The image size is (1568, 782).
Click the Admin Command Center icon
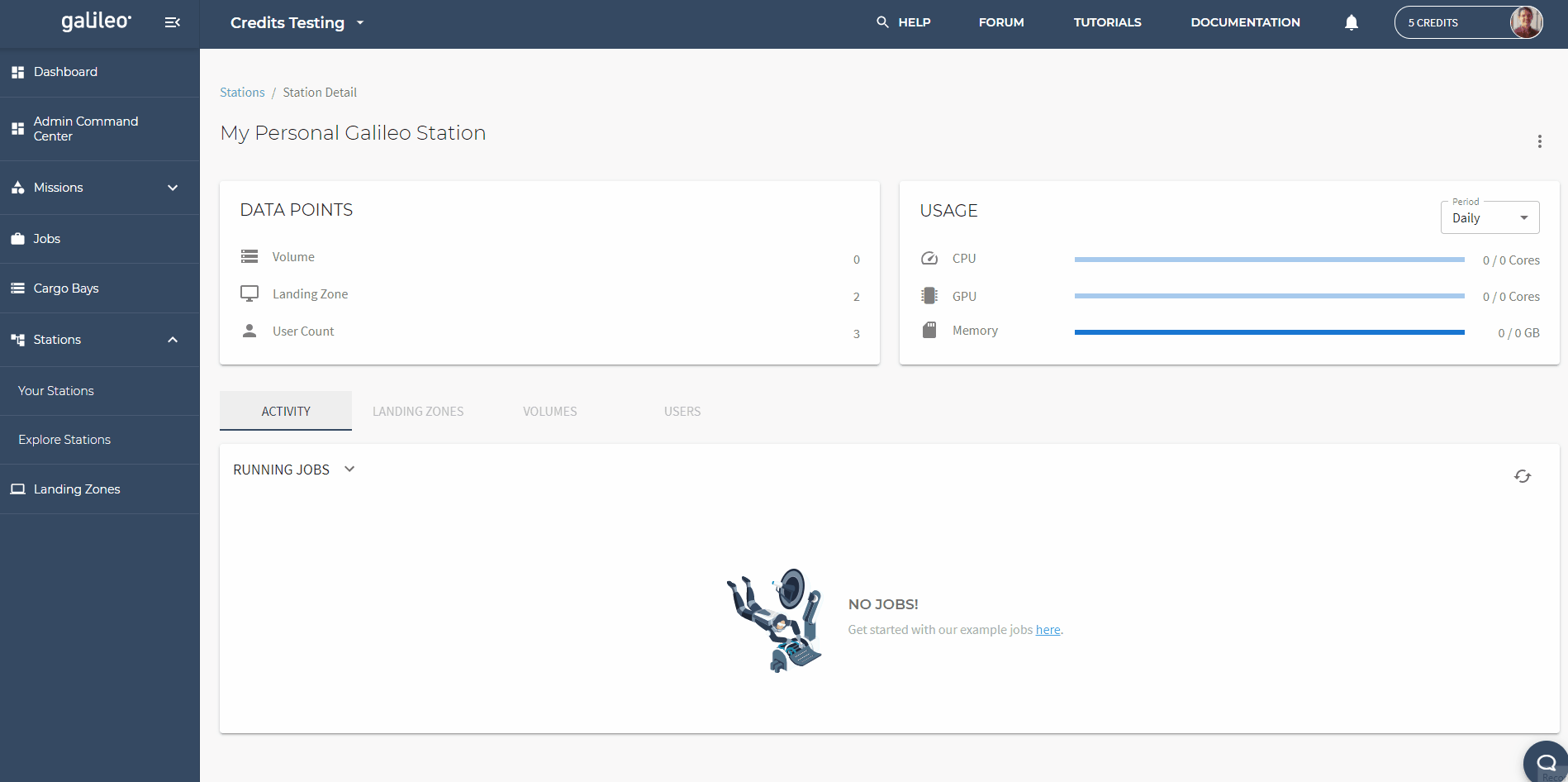tap(17, 128)
